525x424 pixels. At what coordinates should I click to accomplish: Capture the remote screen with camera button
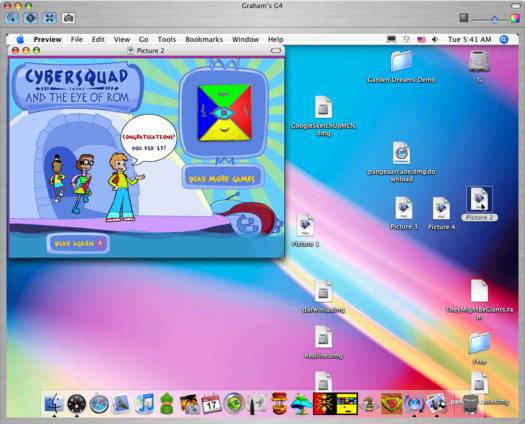68,18
